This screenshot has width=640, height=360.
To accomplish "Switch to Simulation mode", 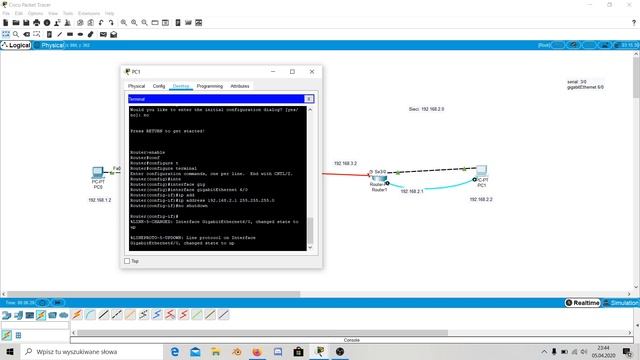I will tap(621, 302).
